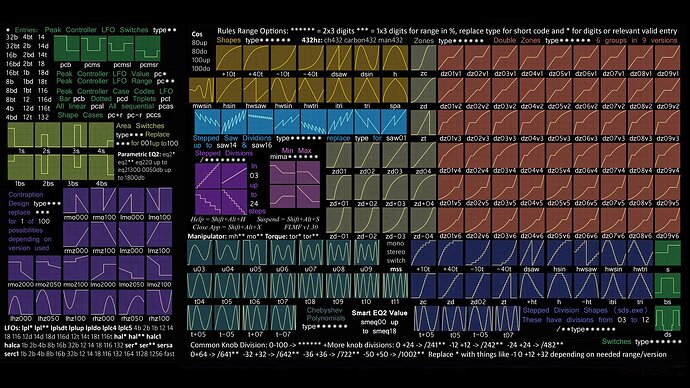Click the 3s area switch shape
690x388 pixels.
point(75,135)
